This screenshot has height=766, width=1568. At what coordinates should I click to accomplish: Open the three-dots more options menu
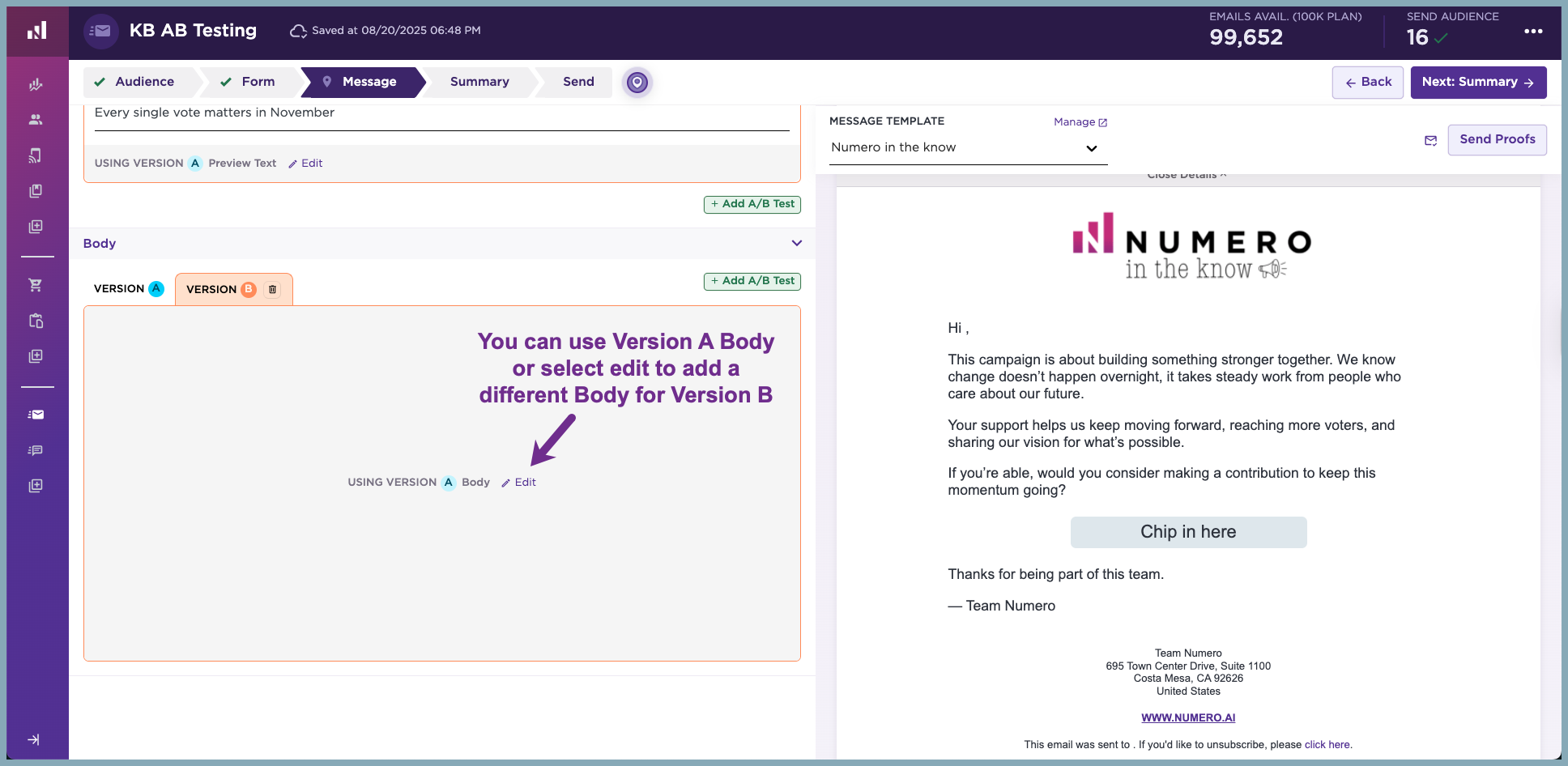tap(1533, 31)
